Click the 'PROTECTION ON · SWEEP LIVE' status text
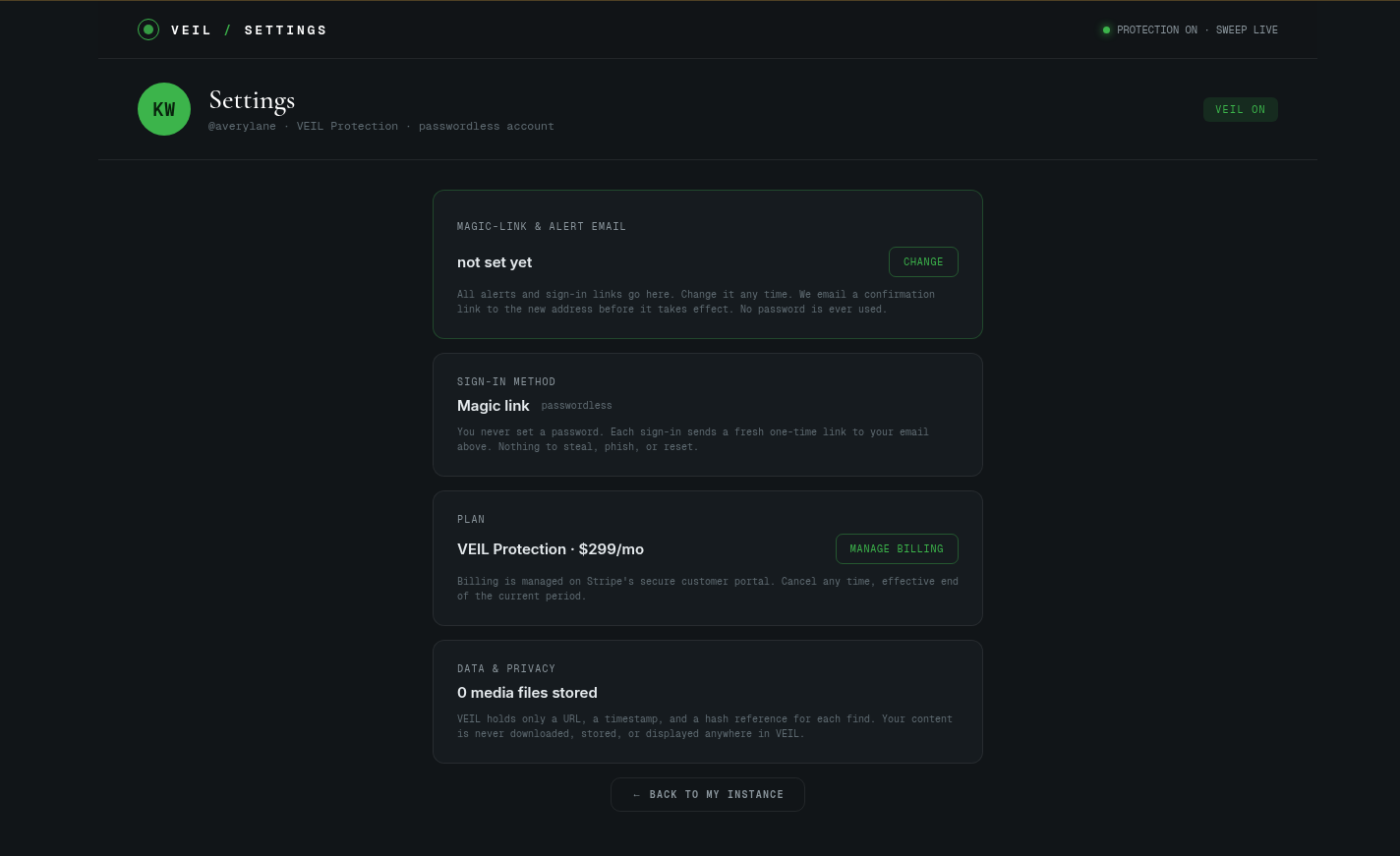 (1197, 30)
